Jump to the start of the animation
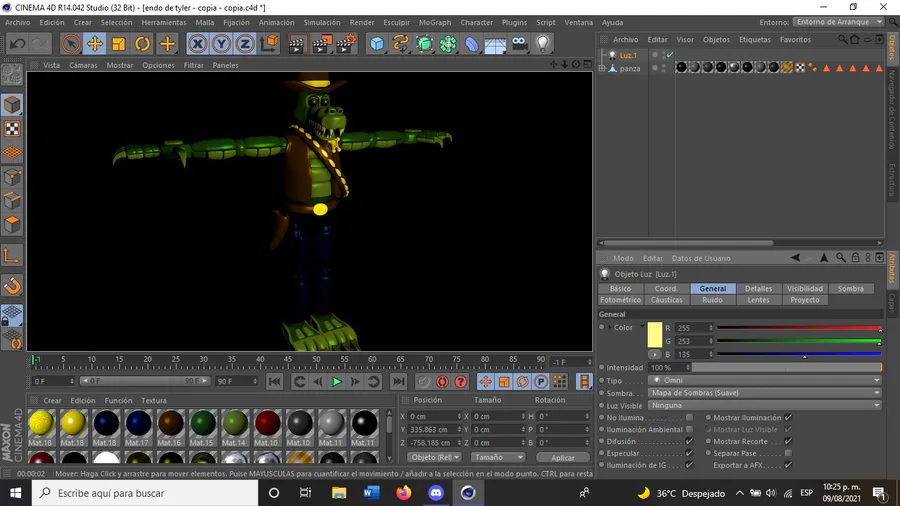The image size is (900, 506). 274,382
